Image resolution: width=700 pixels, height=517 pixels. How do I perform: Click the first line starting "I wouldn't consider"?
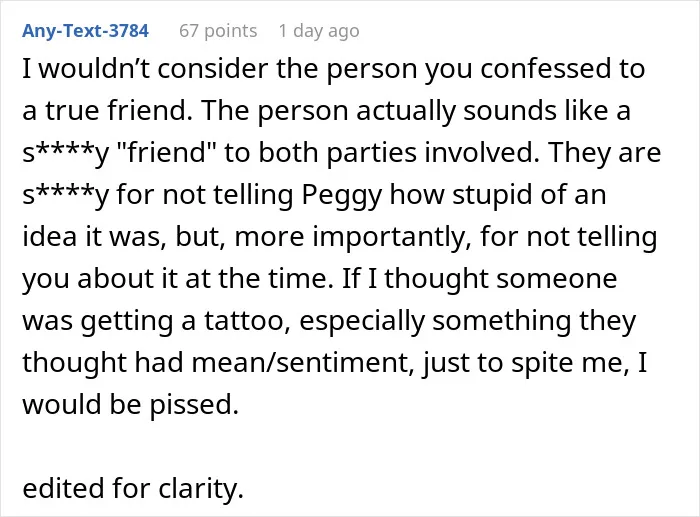pyautogui.click(x=333, y=69)
